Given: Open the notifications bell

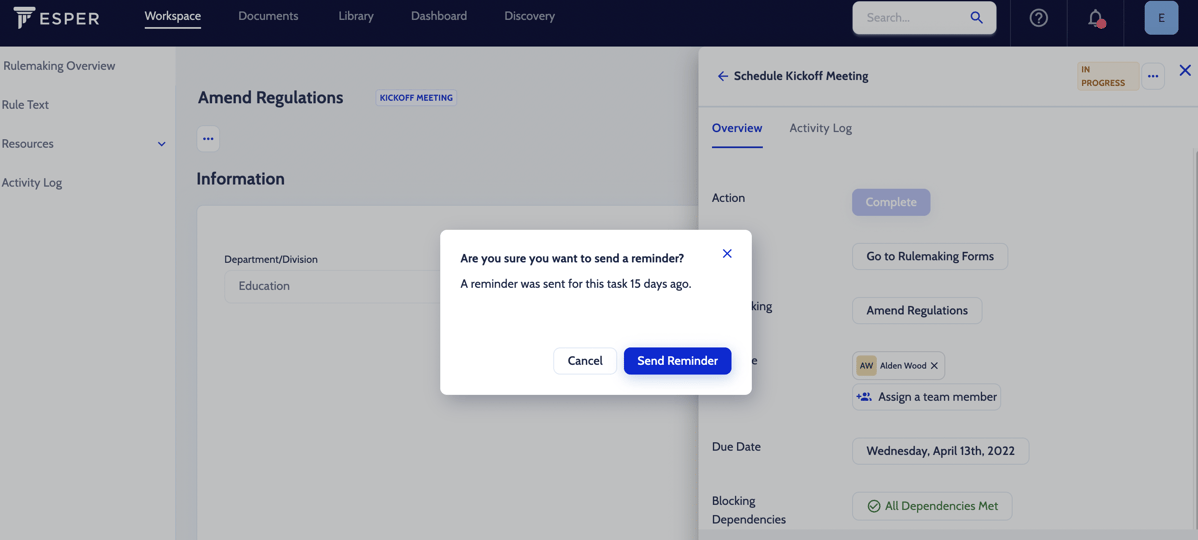Looking at the screenshot, I should pos(1096,17).
